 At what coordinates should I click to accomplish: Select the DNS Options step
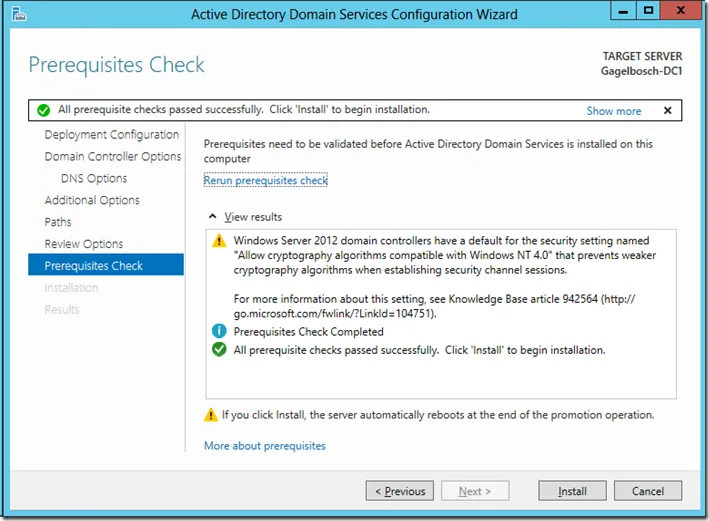tap(94, 179)
